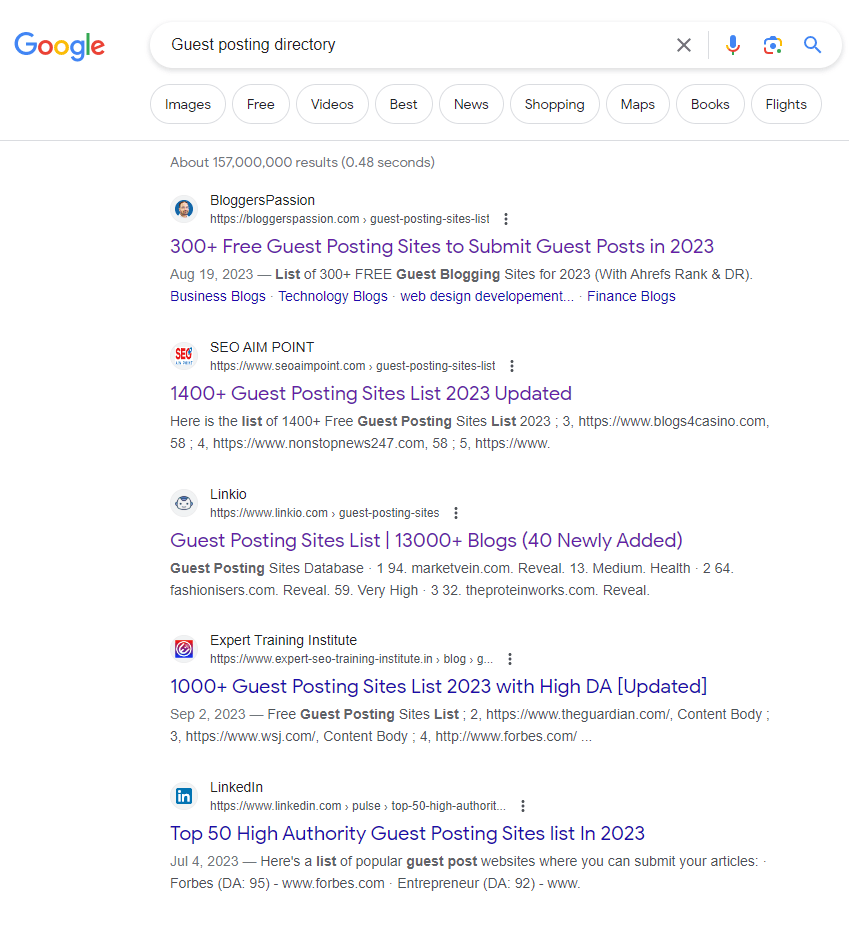Click seoaimpoint.com URL breadcrumb
The height and width of the screenshot is (925, 849).
point(353,366)
